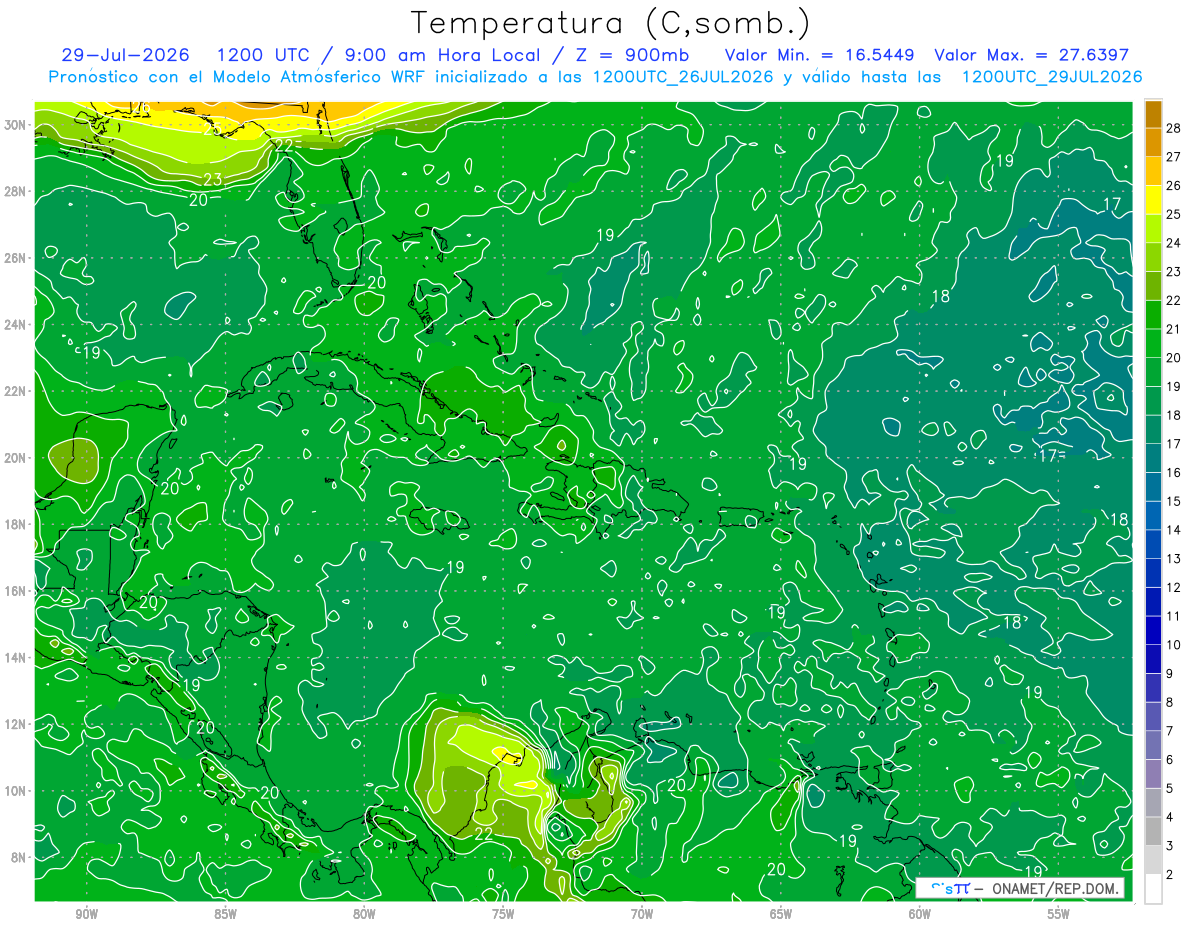1200x927 pixels.
Task: Click the "90W" longitude axis label
Action: (87, 914)
